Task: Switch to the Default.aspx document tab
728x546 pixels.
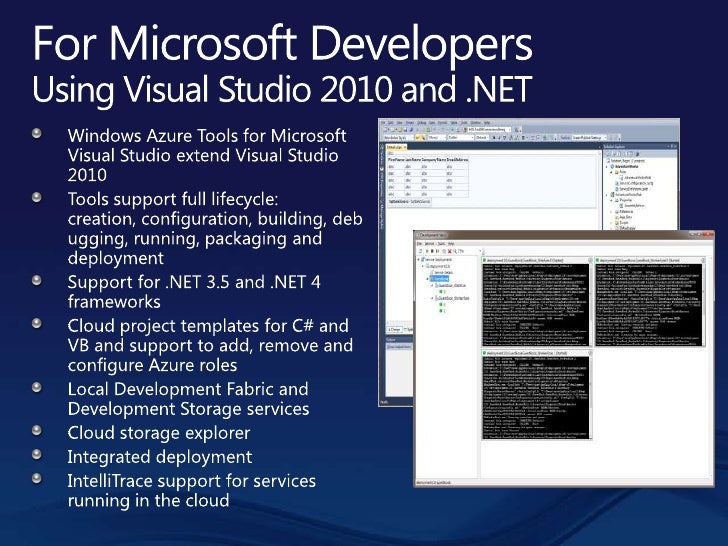Action: click(396, 147)
